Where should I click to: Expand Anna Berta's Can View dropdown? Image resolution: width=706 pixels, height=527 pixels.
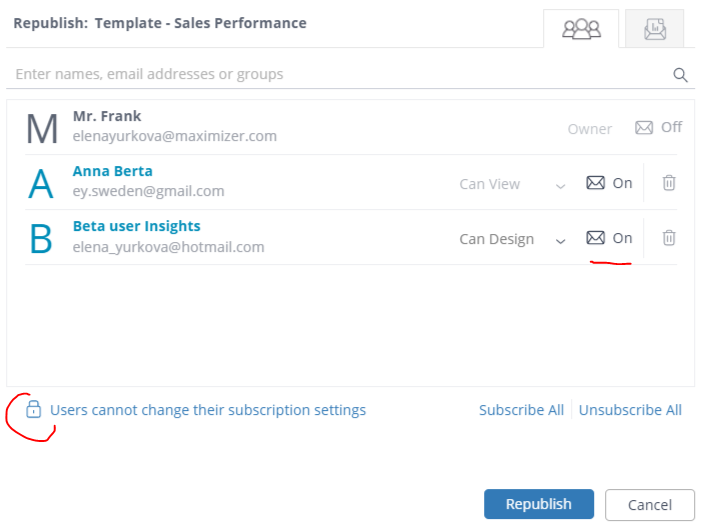(512, 184)
